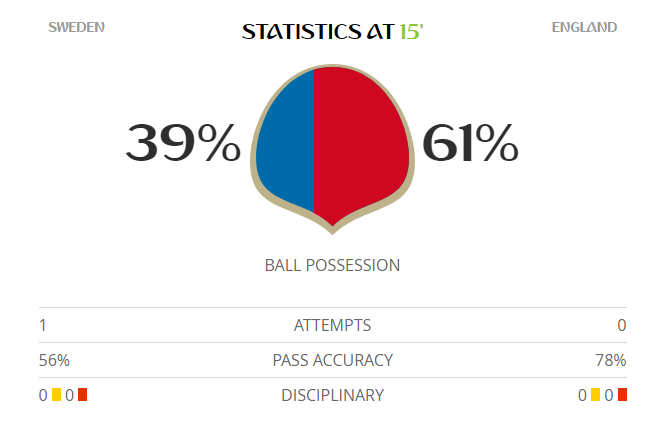The width and height of the screenshot is (668, 448).
Task: Click the blue Sweden section of the possession ball
Action: [x=286, y=145]
